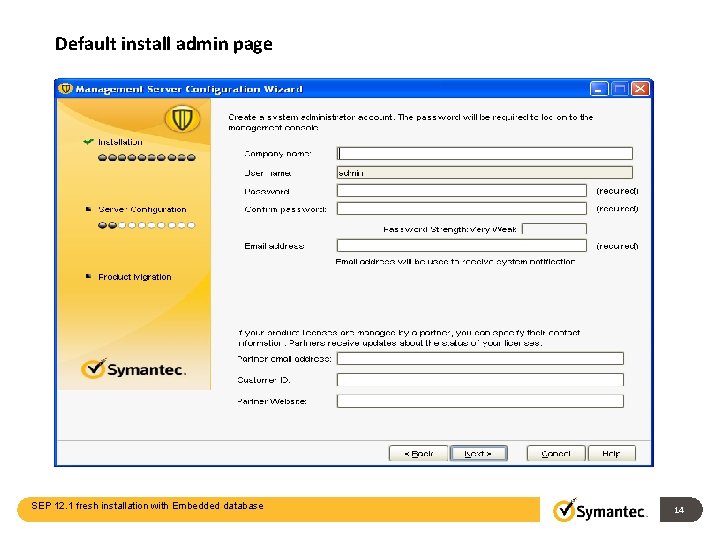The image size is (720, 540).
Task: Click the Server Configuration step label
Action: coord(142,209)
